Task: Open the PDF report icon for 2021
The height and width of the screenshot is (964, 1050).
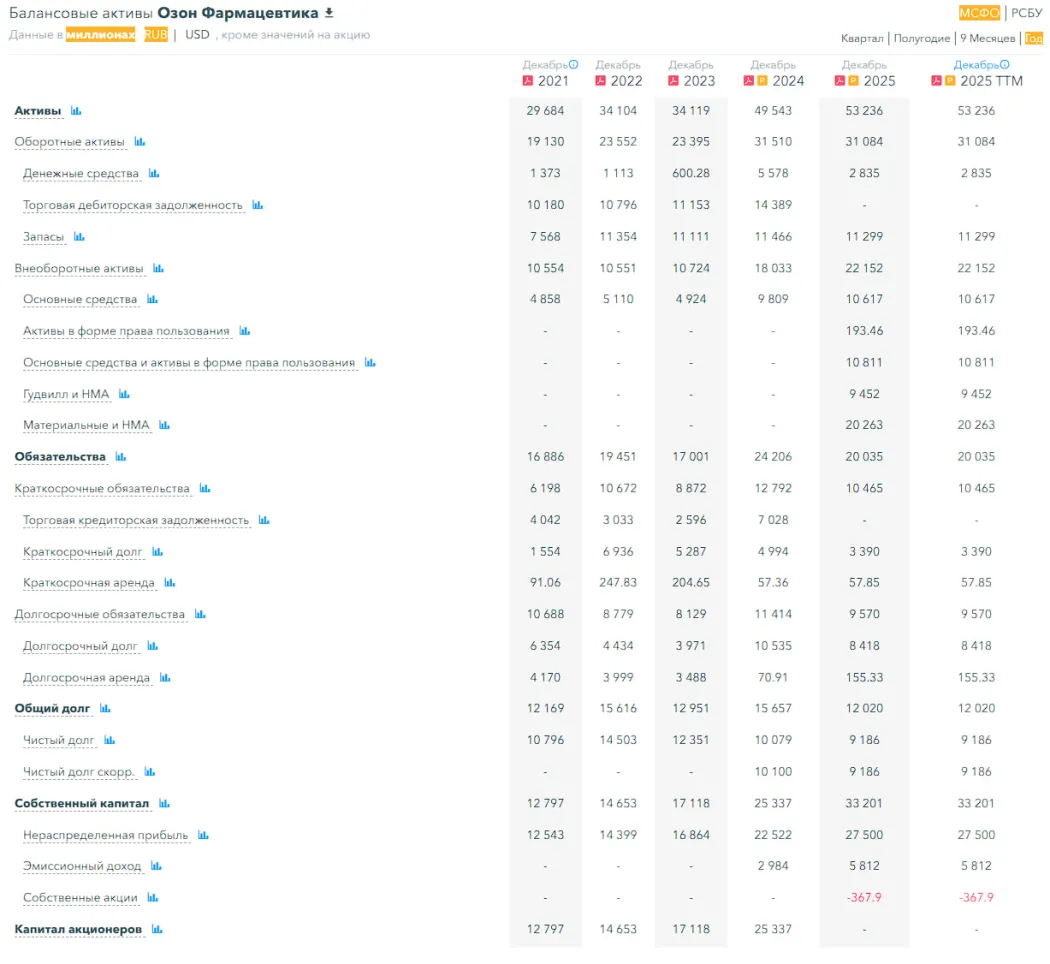Action: point(528,81)
